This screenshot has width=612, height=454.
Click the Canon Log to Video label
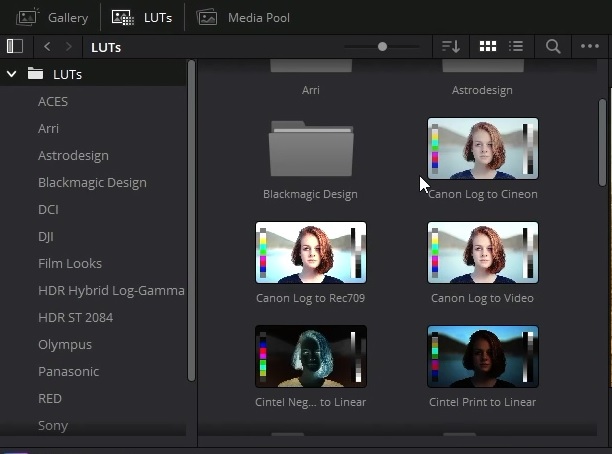pos(482,298)
